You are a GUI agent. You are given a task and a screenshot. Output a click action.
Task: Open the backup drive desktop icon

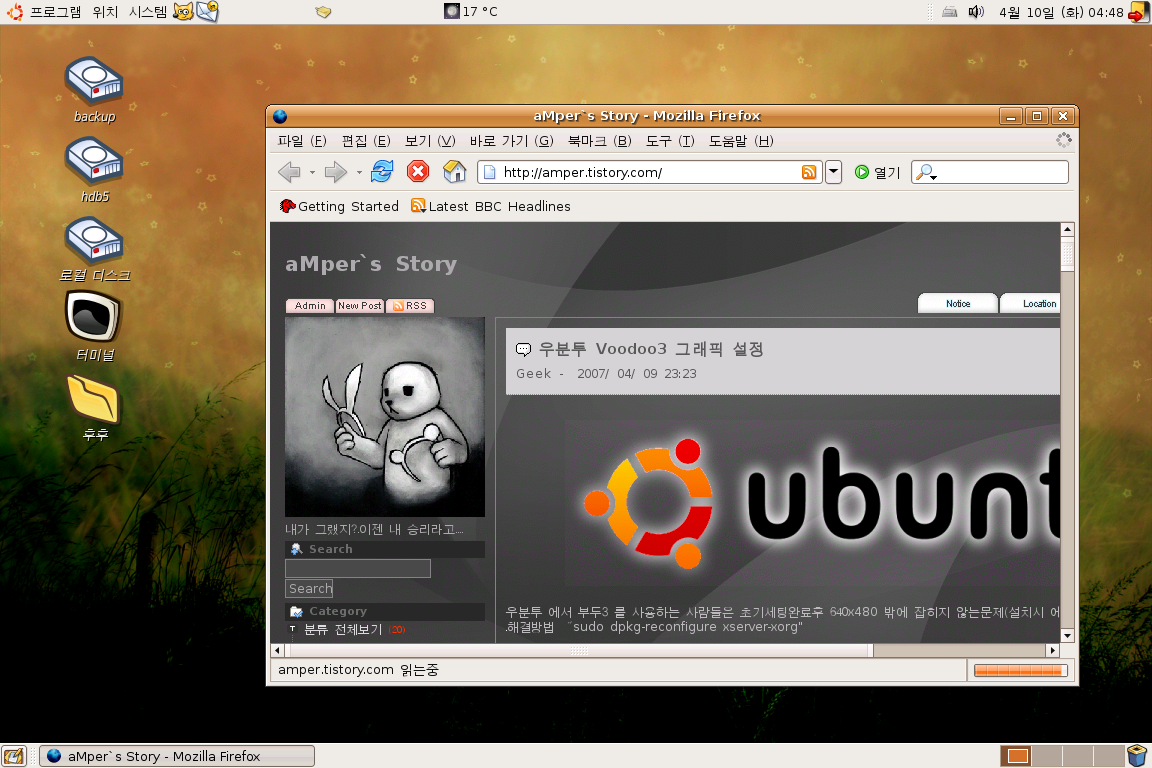point(94,90)
